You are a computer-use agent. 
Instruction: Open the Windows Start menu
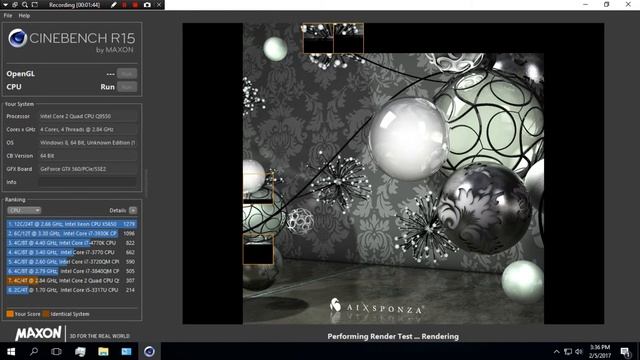(x=11, y=351)
